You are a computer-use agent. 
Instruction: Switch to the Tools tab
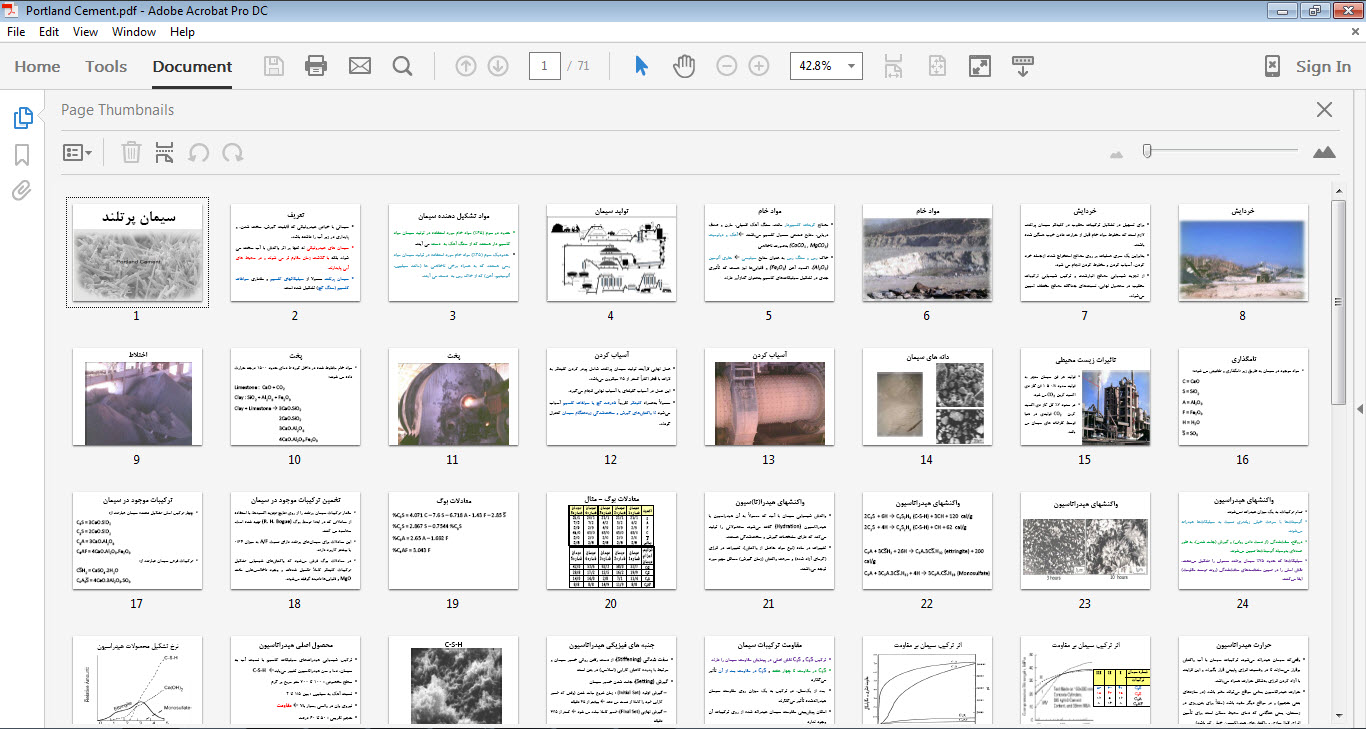[106, 67]
